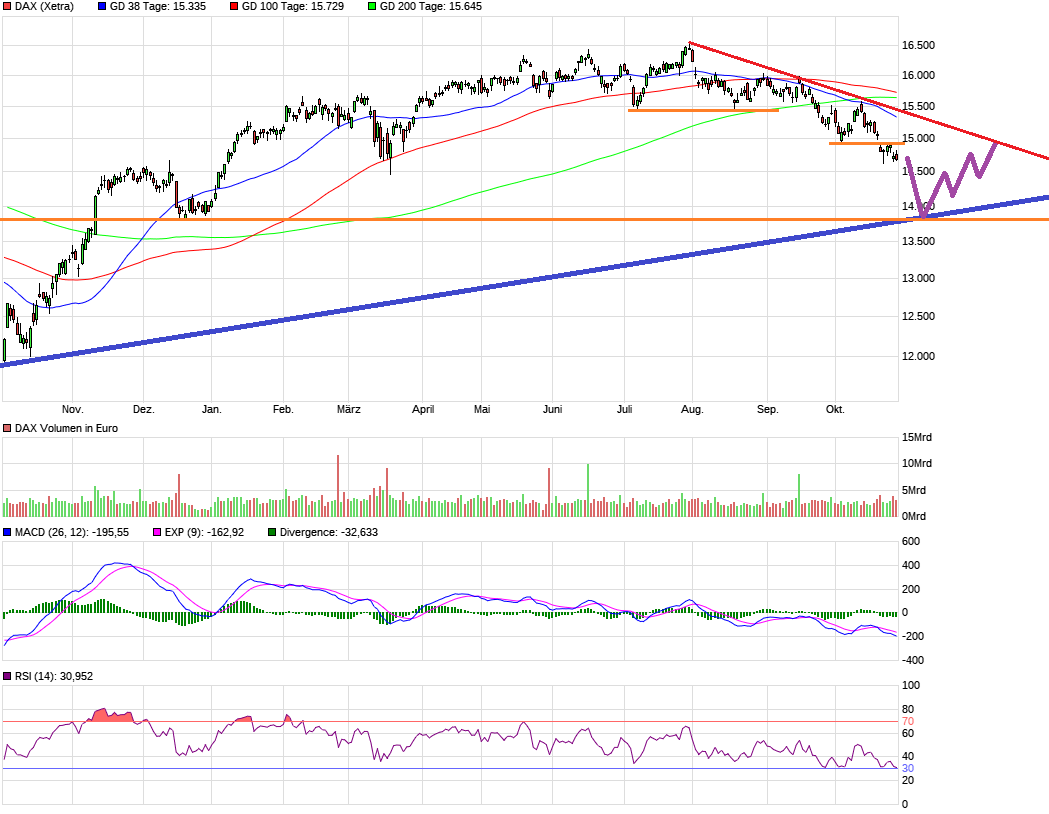Select the 'GD 100 Tage: 15.729' label
1049x814 pixels.
tap(292, 6)
